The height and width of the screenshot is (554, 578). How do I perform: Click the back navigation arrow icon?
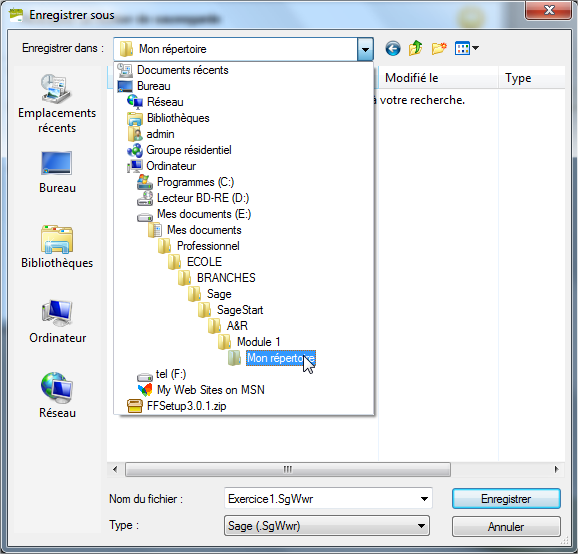pyautogui.click(x=393, y=48)
